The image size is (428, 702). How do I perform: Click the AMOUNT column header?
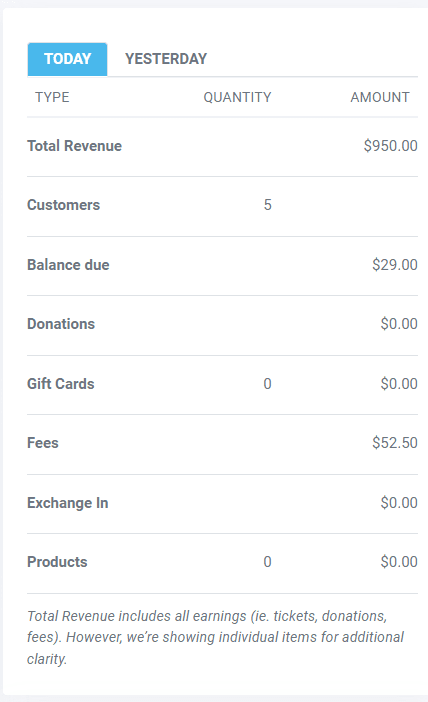[x=380, y=97]
